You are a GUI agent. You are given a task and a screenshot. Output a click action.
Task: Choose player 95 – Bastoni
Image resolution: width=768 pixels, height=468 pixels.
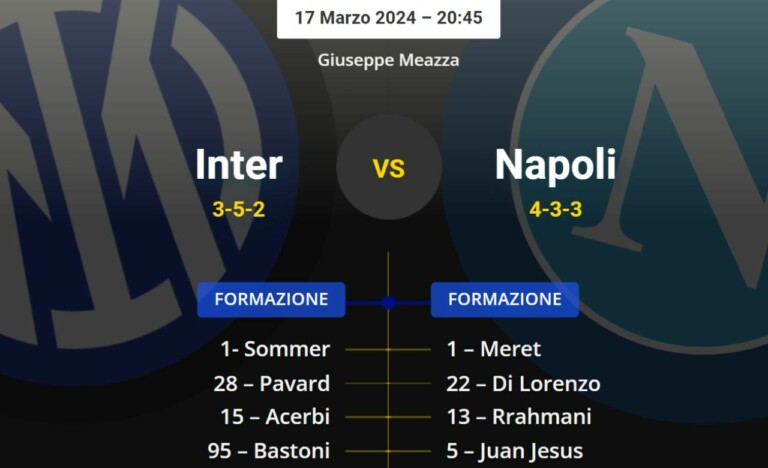point(269,451)
